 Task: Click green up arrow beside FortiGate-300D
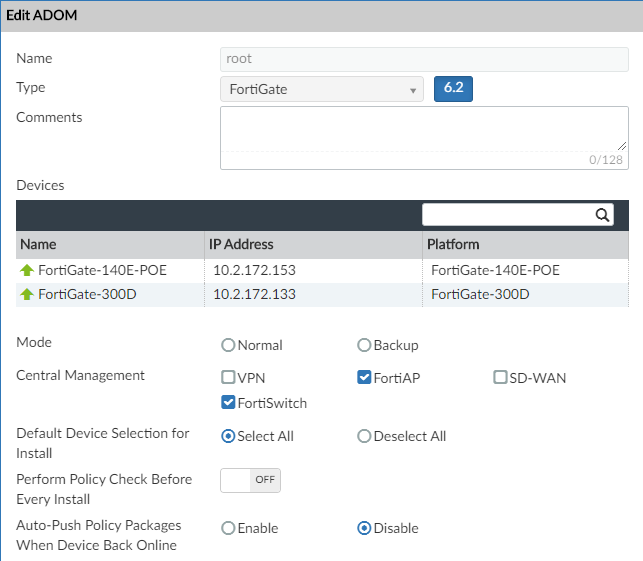(26, 294)
